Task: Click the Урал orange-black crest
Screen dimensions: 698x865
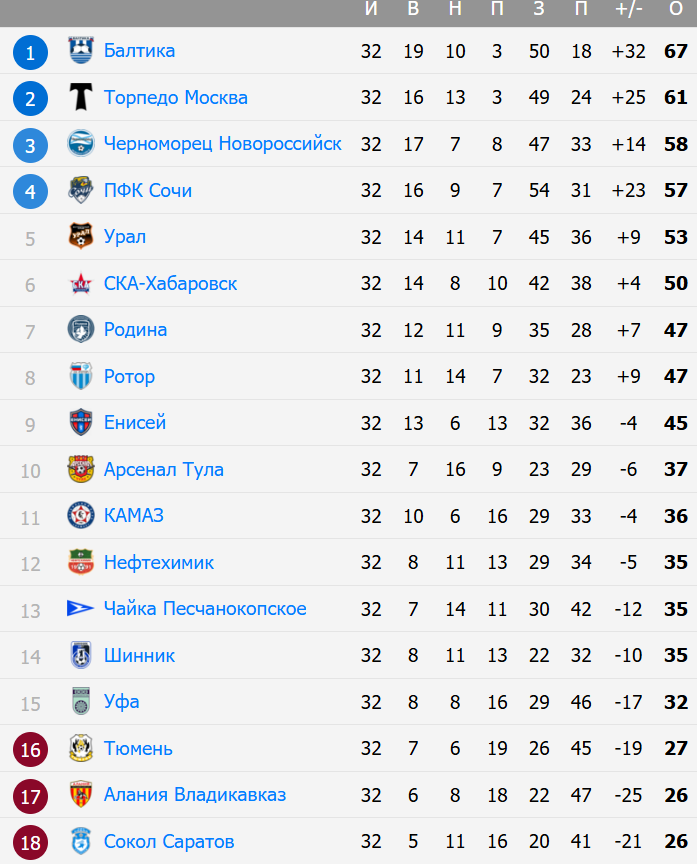Action: (81, 237)
